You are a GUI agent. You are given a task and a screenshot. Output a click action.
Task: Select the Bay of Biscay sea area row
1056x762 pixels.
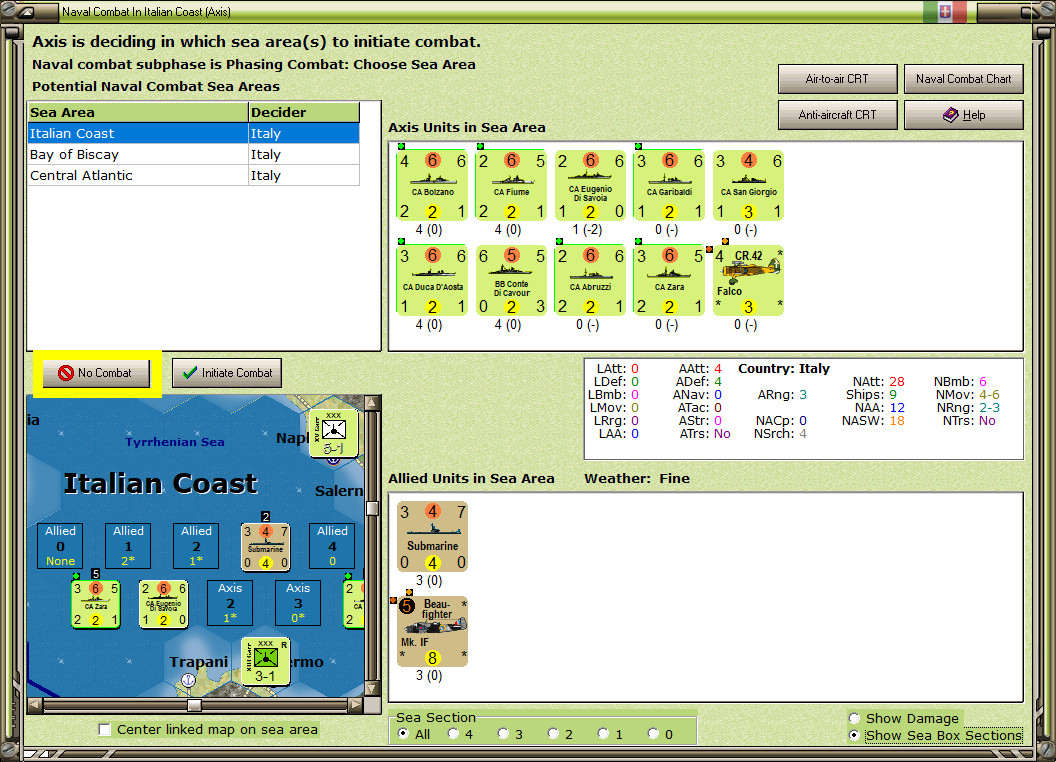[x=193, y=154]
